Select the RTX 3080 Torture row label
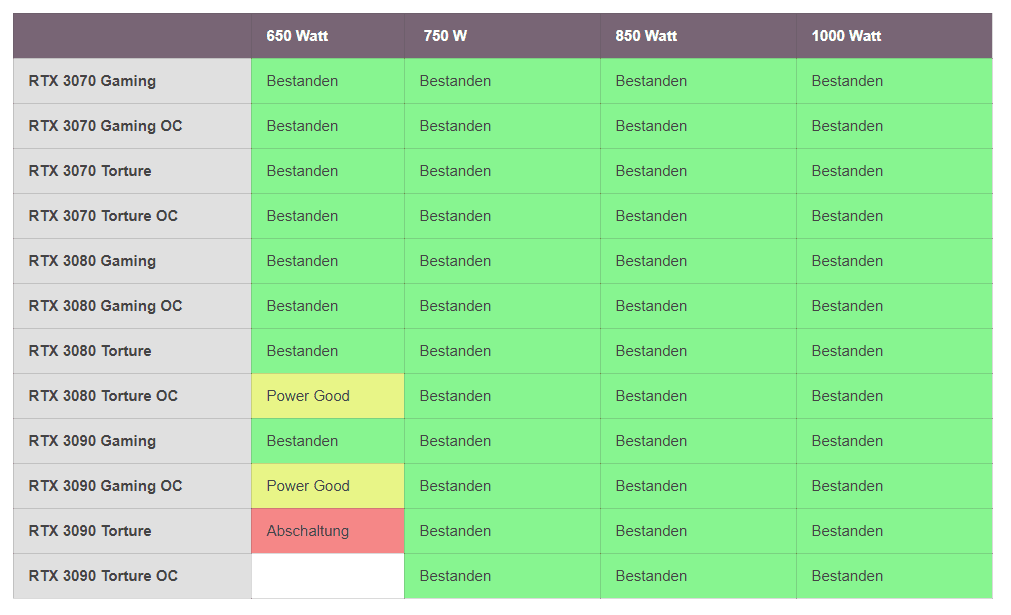The height and width of the screenshot is (615, 1011). (x=90, y=351)
